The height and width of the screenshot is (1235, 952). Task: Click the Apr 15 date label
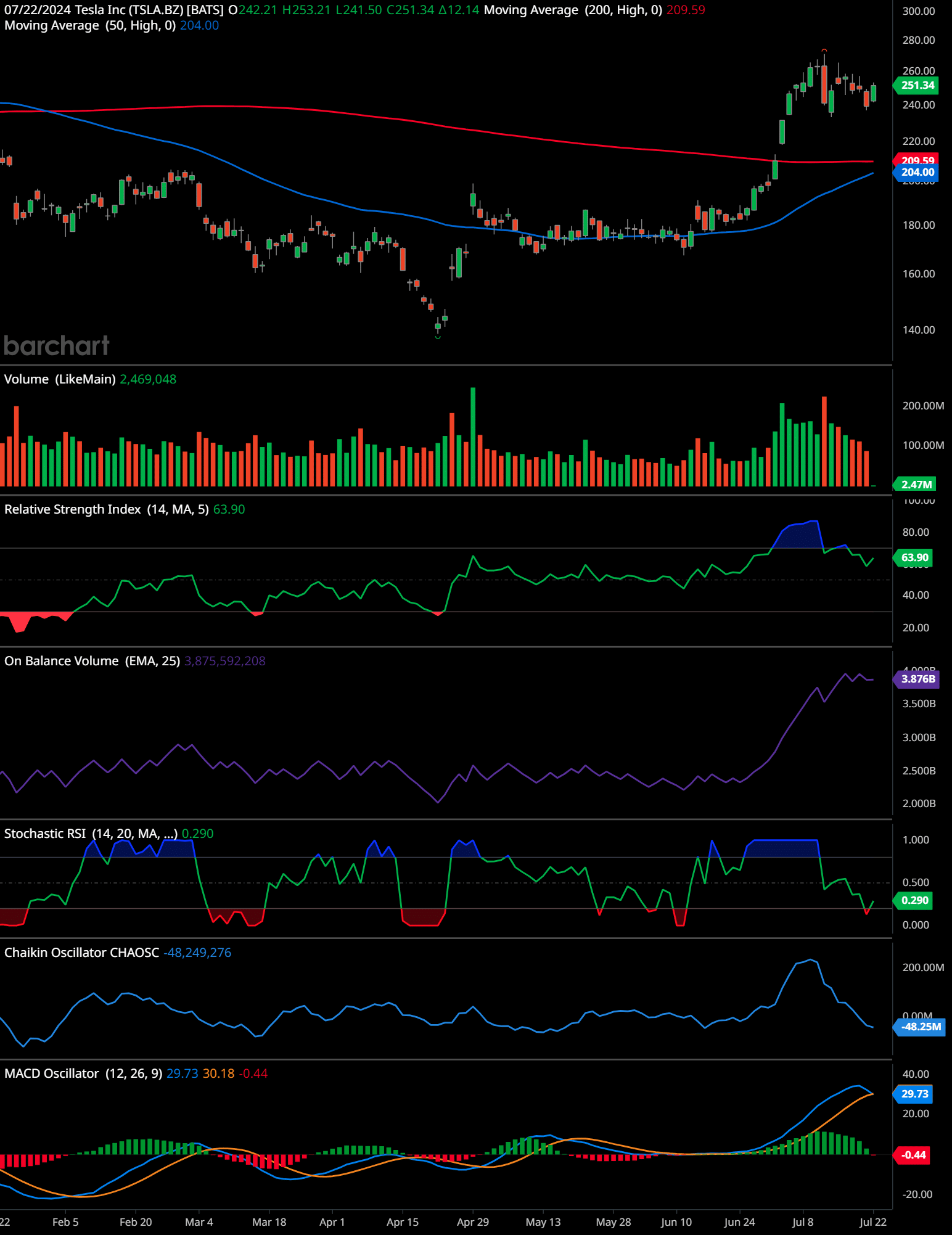click(x=403, y=1222)
